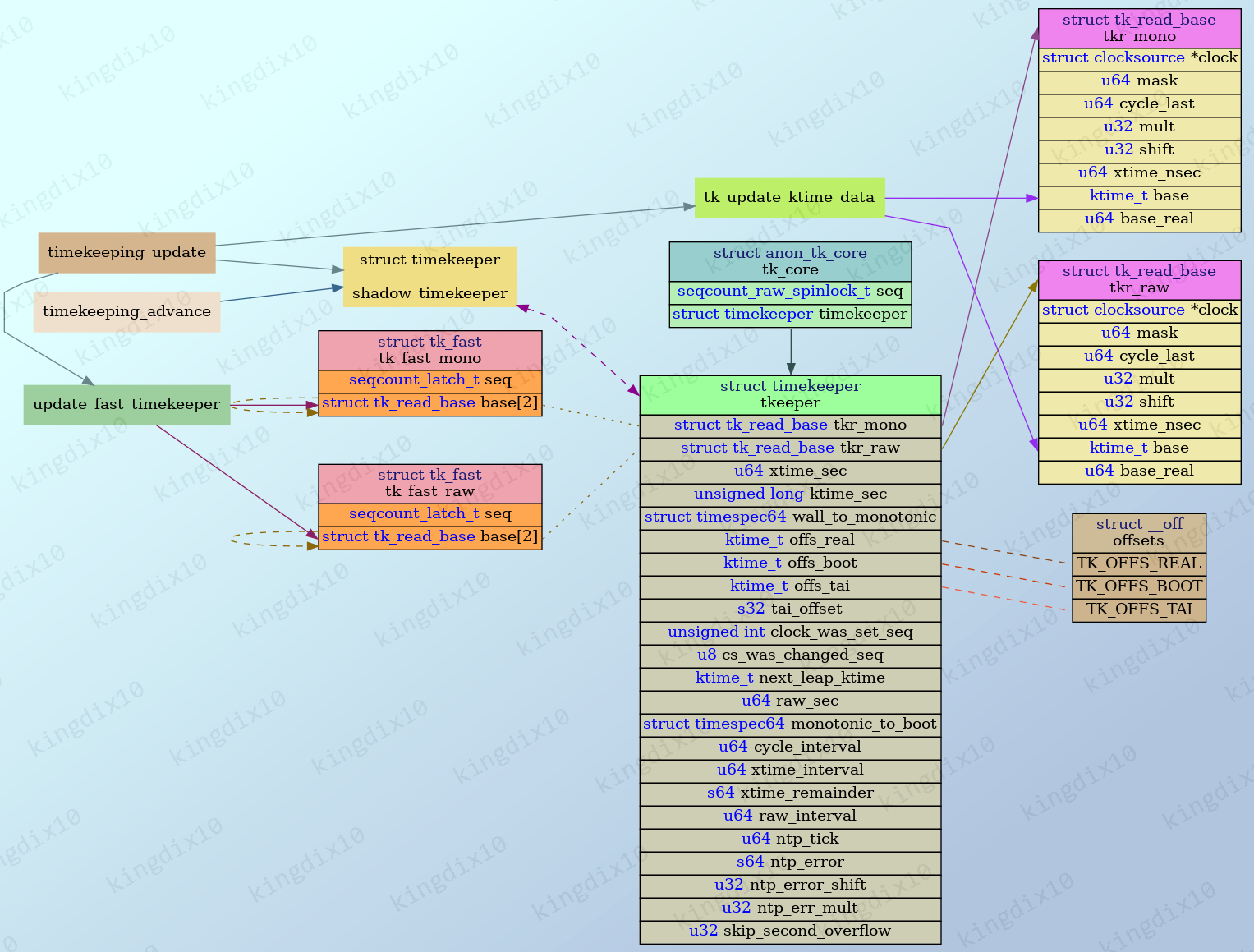
Task: Select u64 base_real in tkr_mono box
Action: pyautogui.click(x=1139, y=221)
